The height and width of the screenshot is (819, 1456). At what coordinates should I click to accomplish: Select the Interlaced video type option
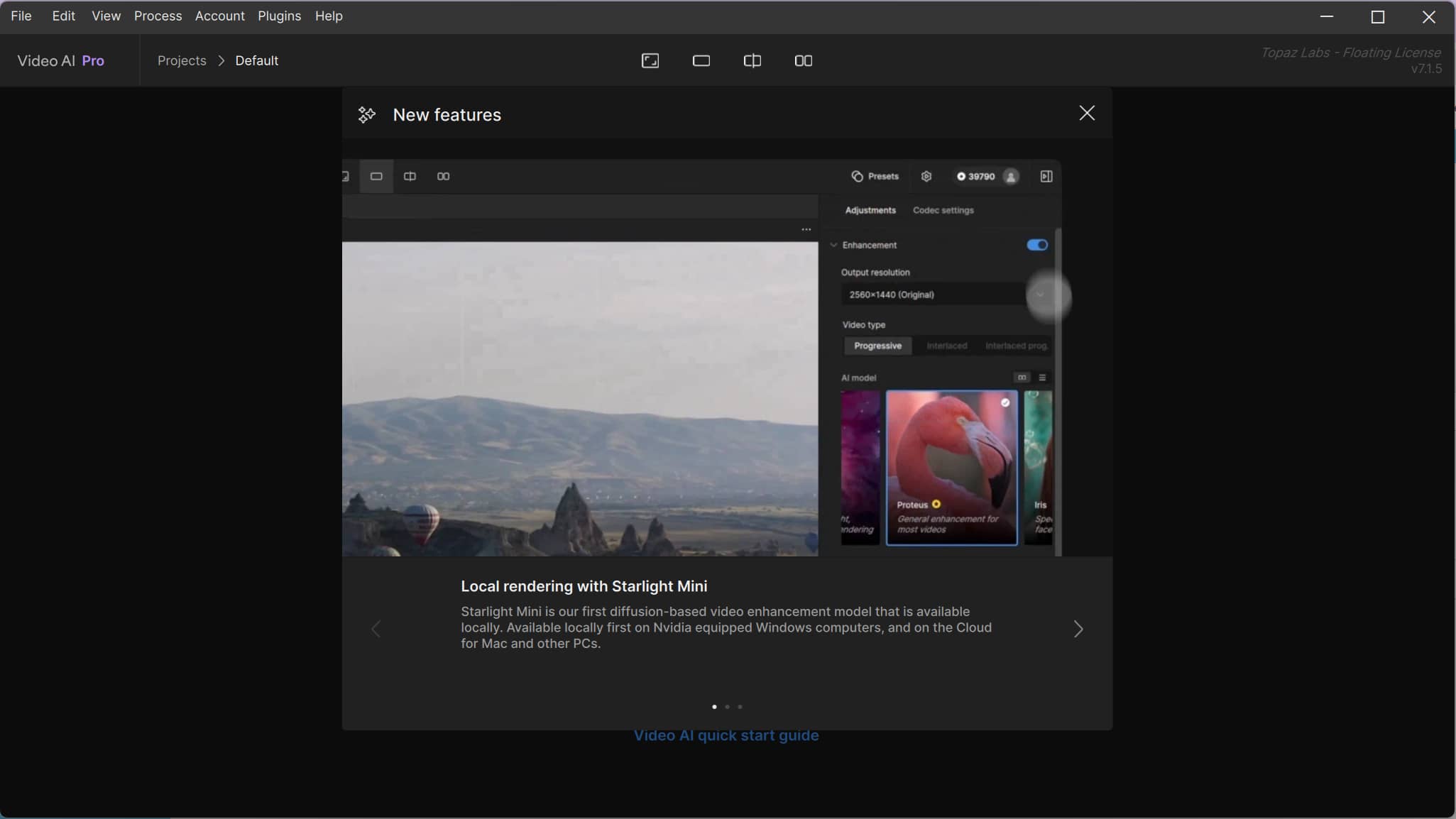click(x=946, y=346)
